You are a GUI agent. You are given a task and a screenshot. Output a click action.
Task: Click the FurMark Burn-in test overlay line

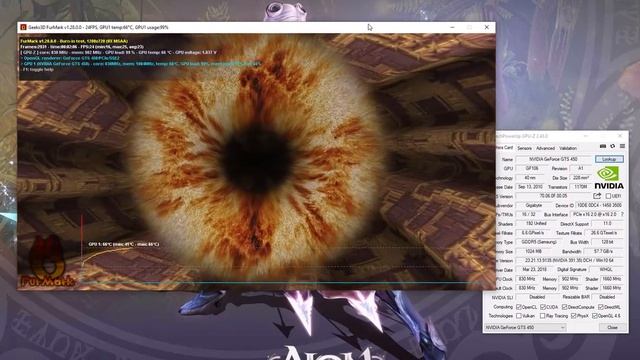pos(74,41)
